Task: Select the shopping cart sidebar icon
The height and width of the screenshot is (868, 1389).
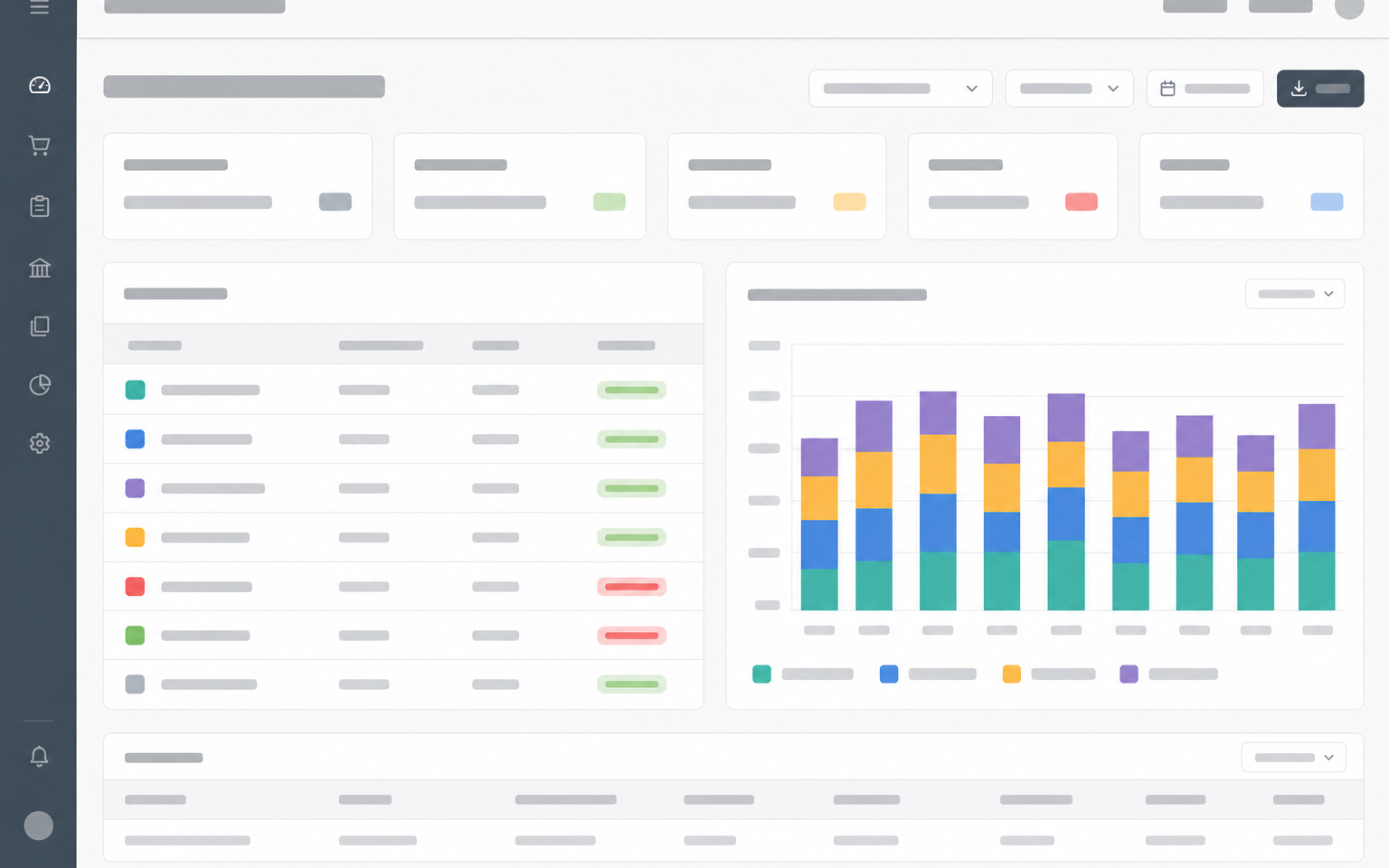Action: (x=39, y=146)
